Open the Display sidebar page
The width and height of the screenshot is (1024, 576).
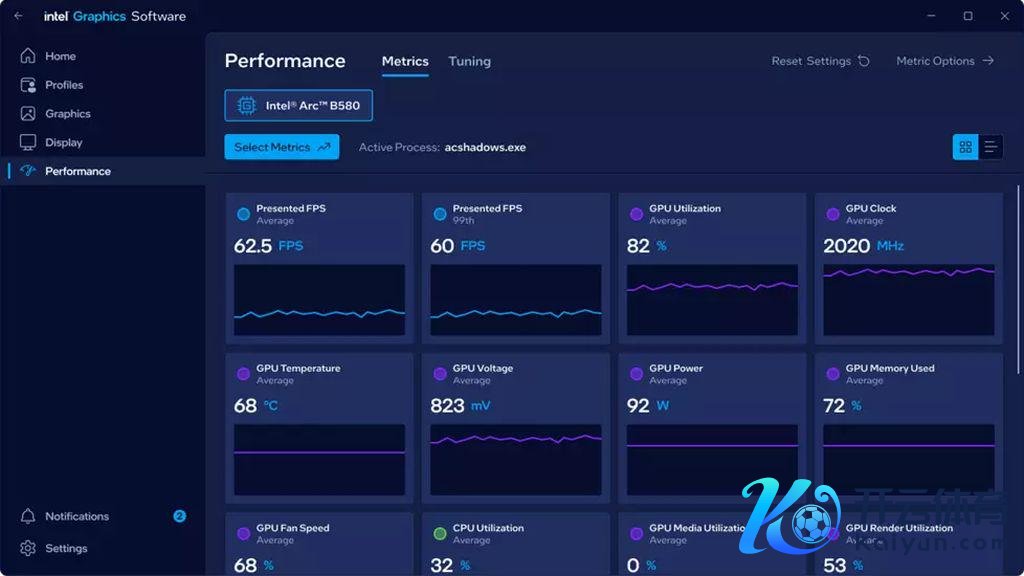pos(63,142)
